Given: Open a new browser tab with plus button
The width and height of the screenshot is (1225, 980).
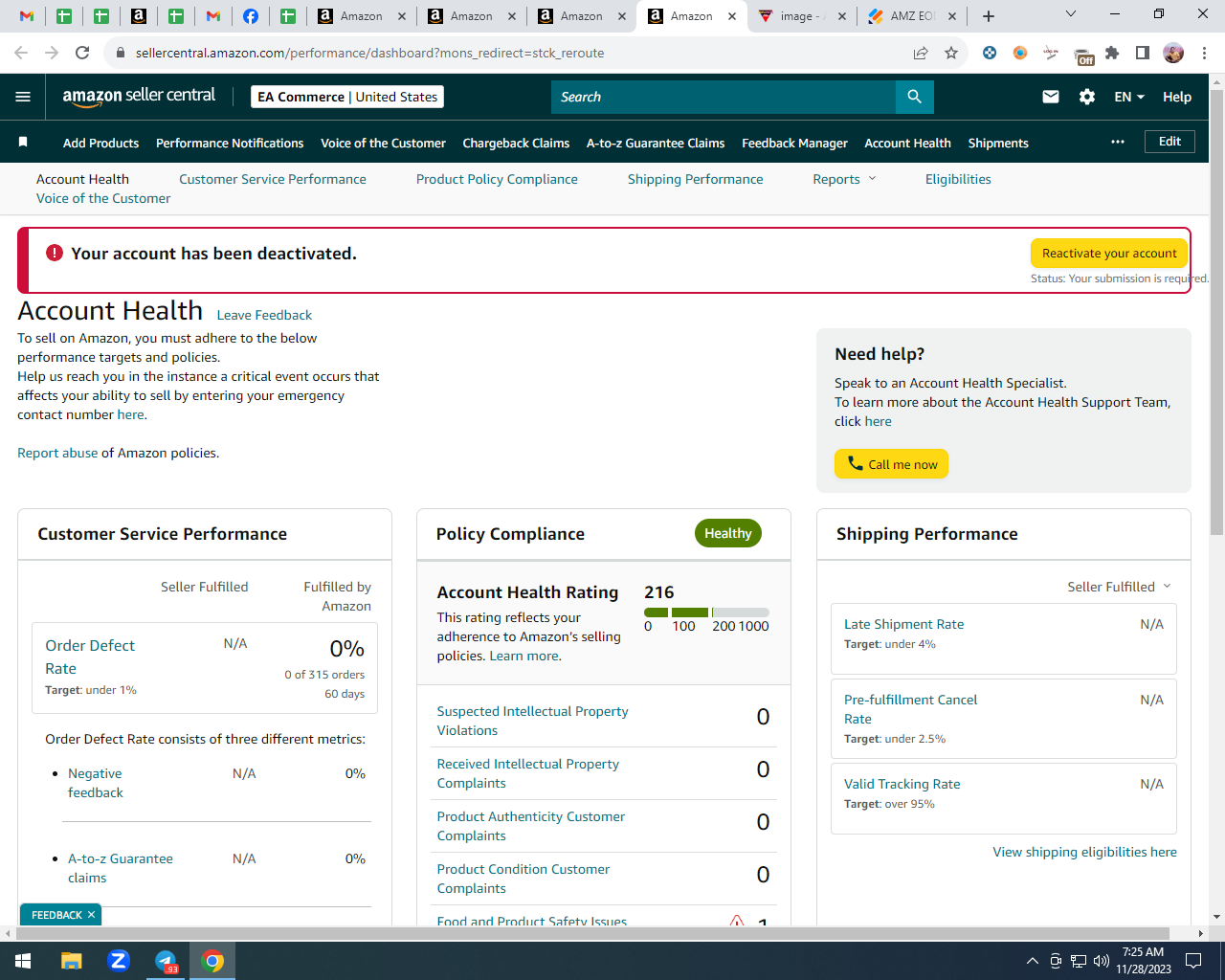Looking at the screenshot, I should (x=989, y=16).
